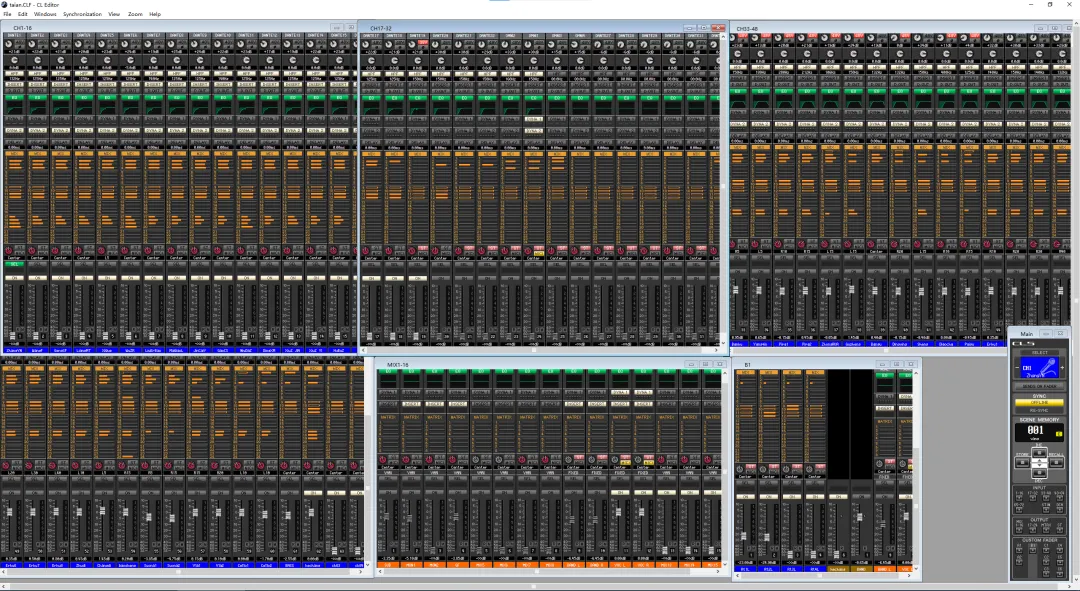Select the orange SUB channel name label
Viewport: 1080px width, 591px height.
pyautogui.click(x=388, y=565)
